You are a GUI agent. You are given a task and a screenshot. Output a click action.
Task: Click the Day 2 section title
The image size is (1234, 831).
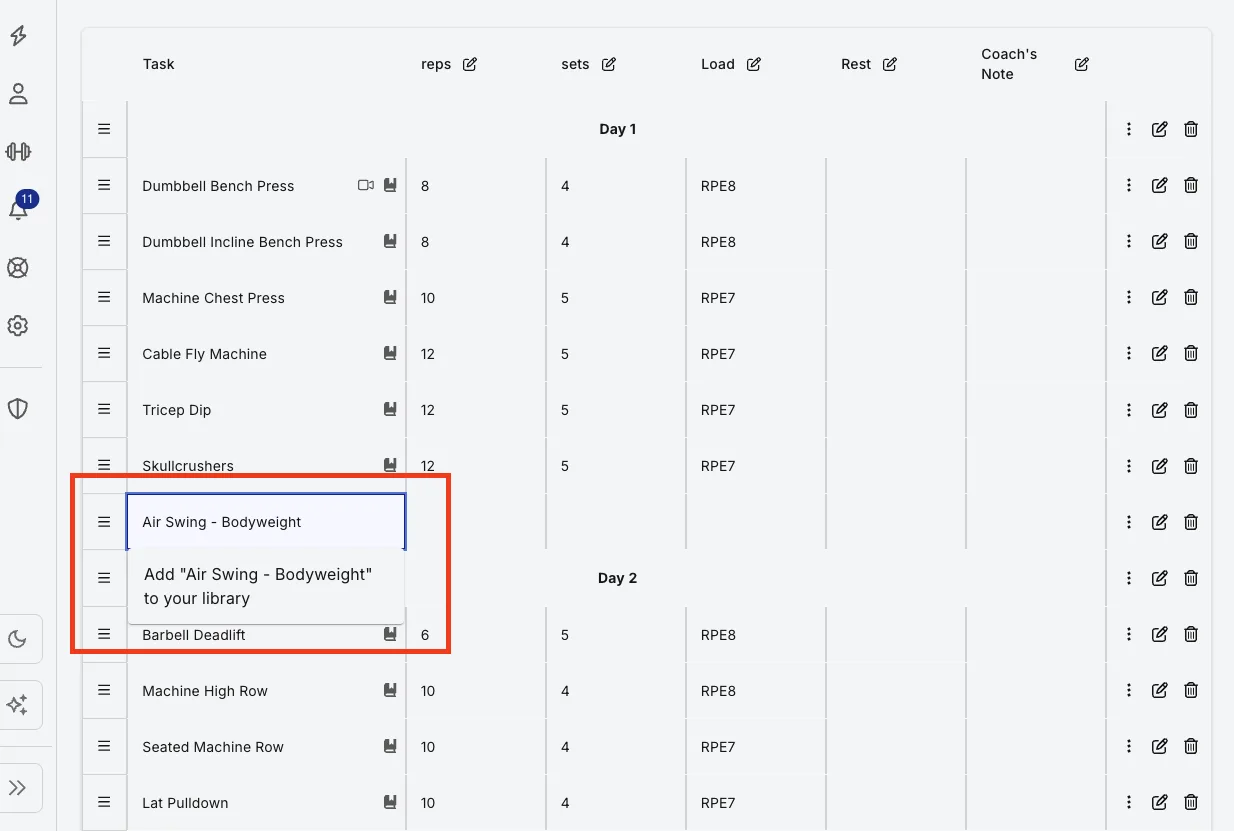[x=617, y=578]
